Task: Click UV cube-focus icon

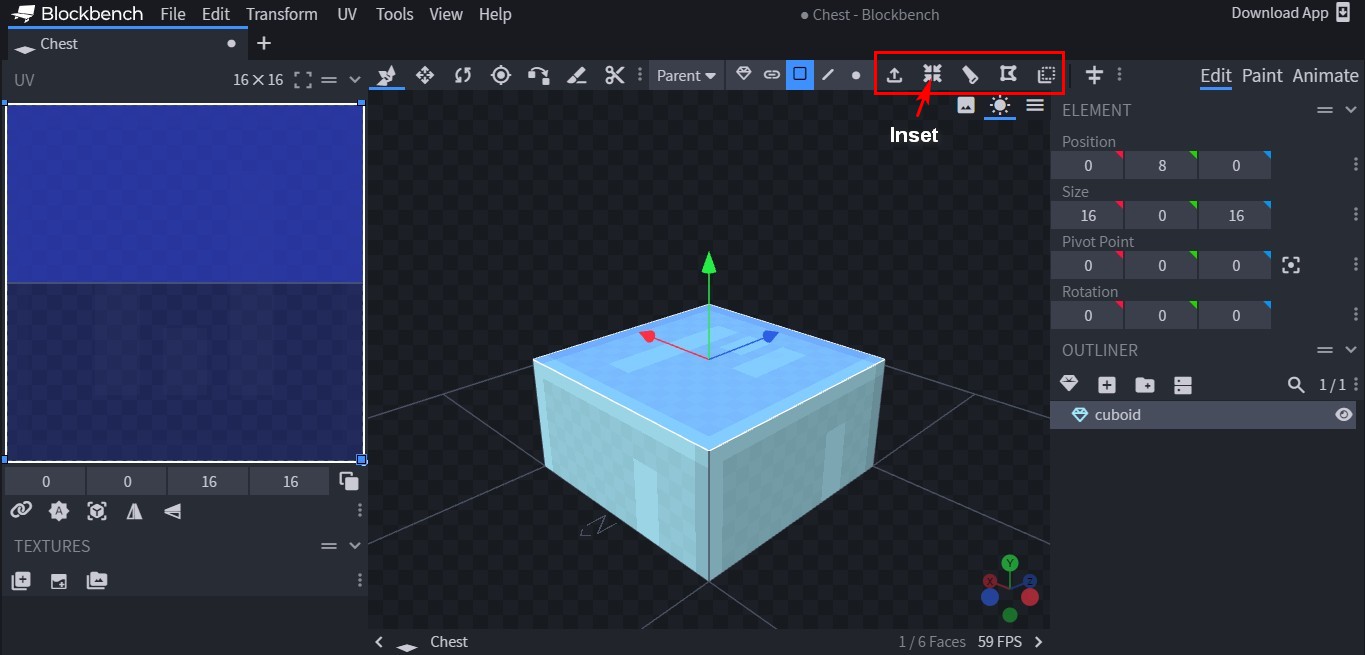Action: point(97,511)
